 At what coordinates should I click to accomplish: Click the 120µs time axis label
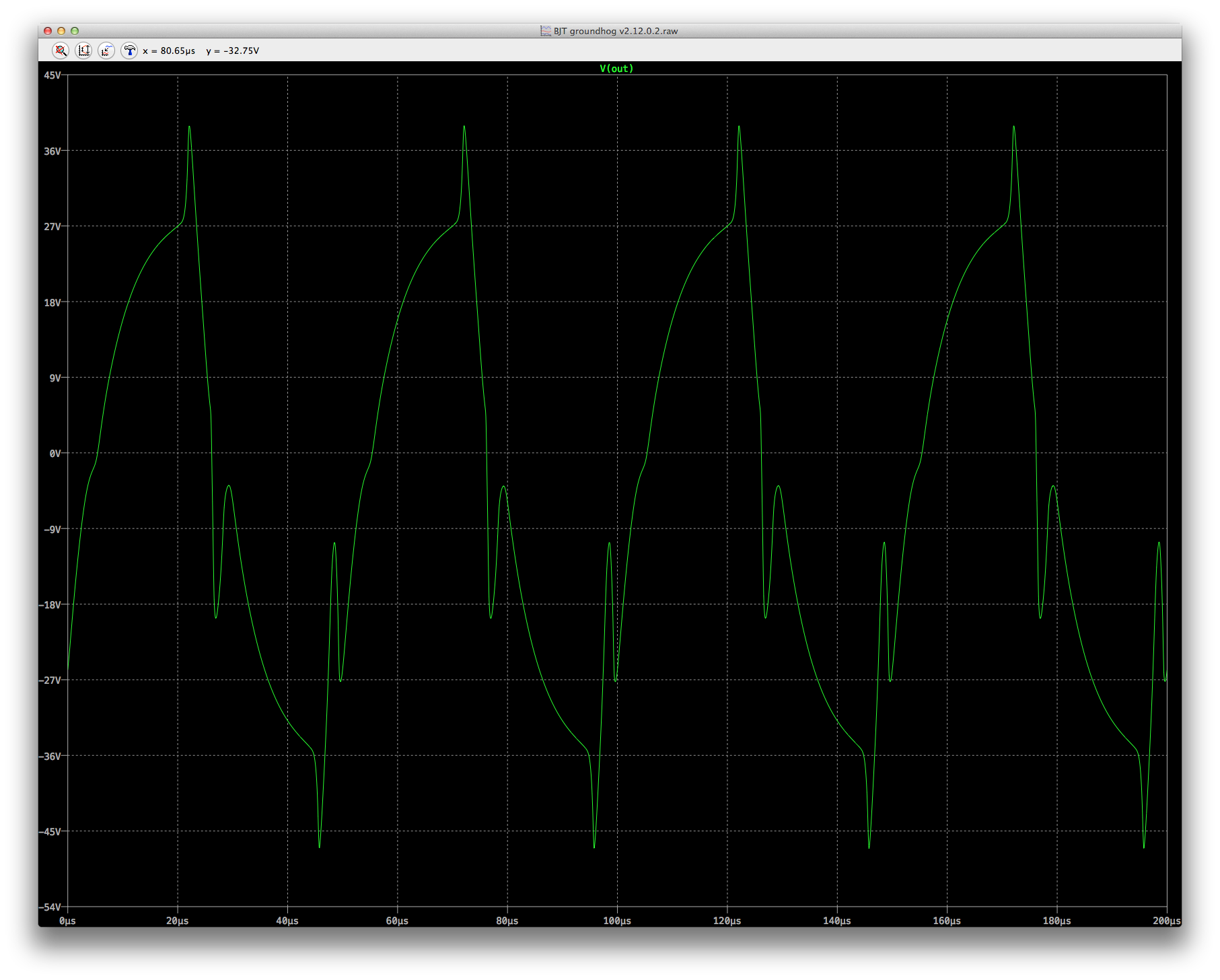727,921
